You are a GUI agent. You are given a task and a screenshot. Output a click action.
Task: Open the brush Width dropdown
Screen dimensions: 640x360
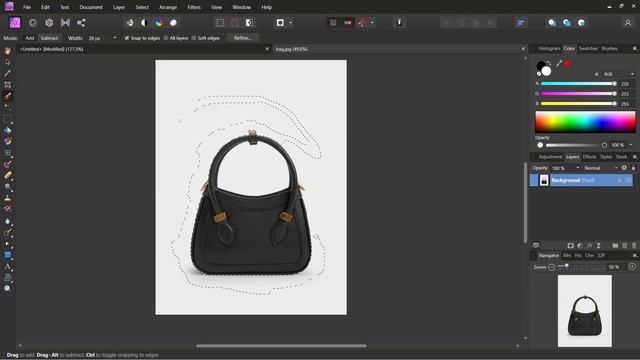(115, 38)
